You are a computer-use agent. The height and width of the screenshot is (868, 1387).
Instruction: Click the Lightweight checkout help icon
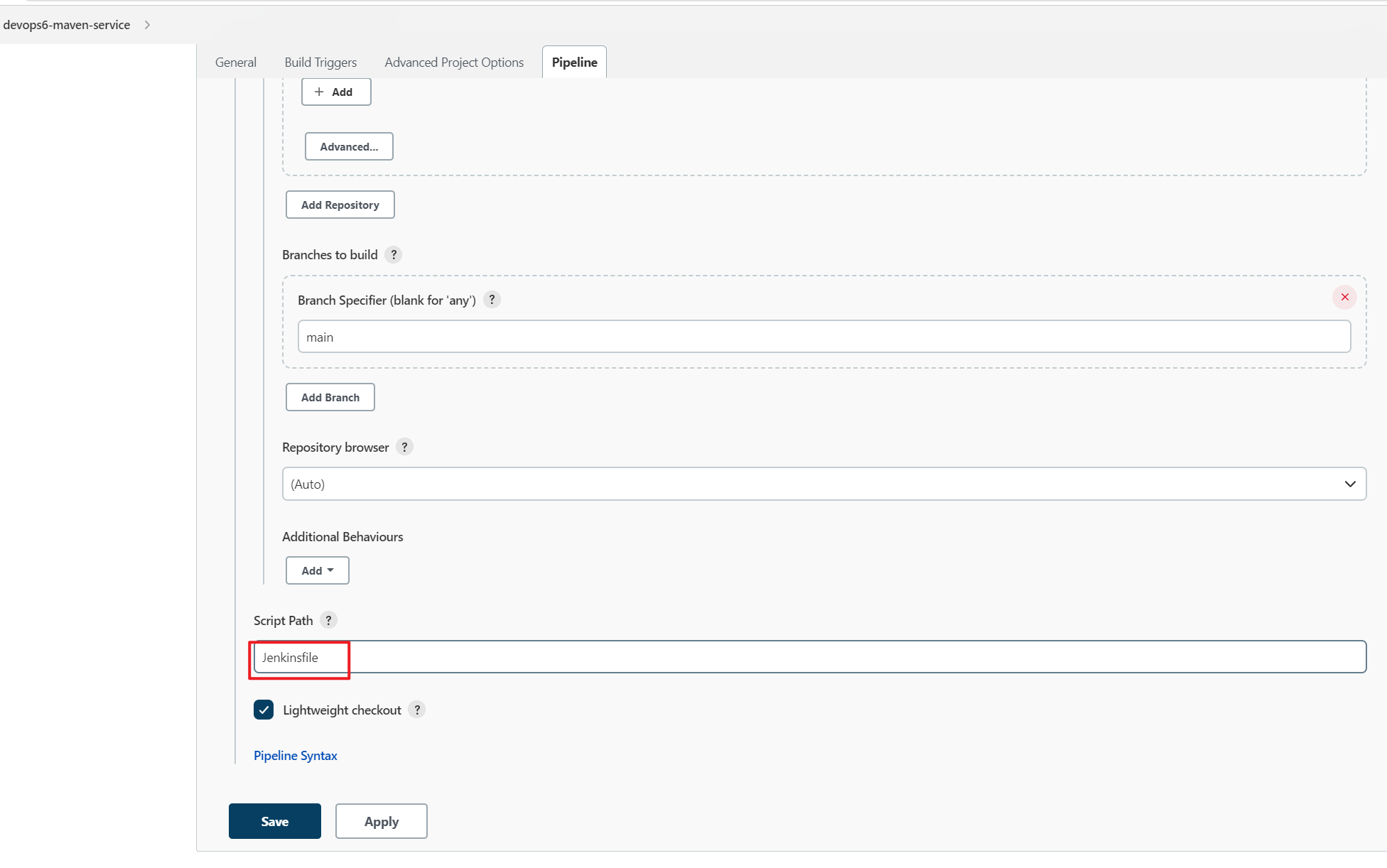[417, 710]
